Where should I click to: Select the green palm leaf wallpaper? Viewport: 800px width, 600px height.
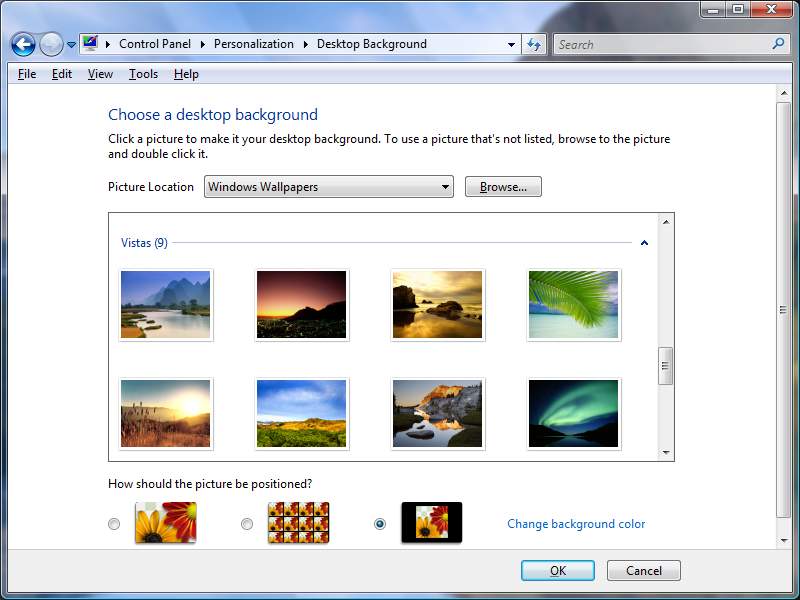point(573,305)
